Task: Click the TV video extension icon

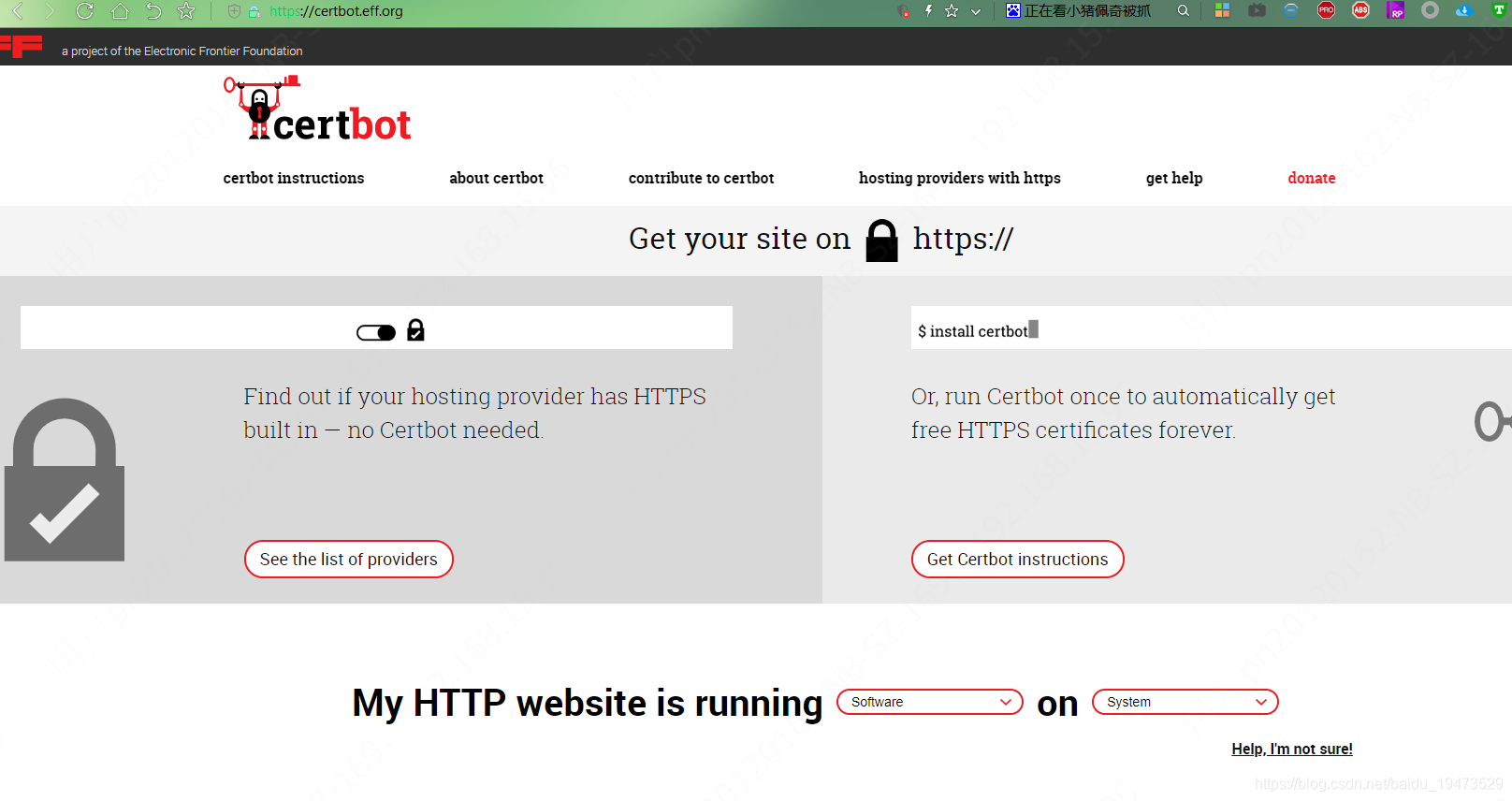Action: pyautogui.click(x=1257, y=10)
